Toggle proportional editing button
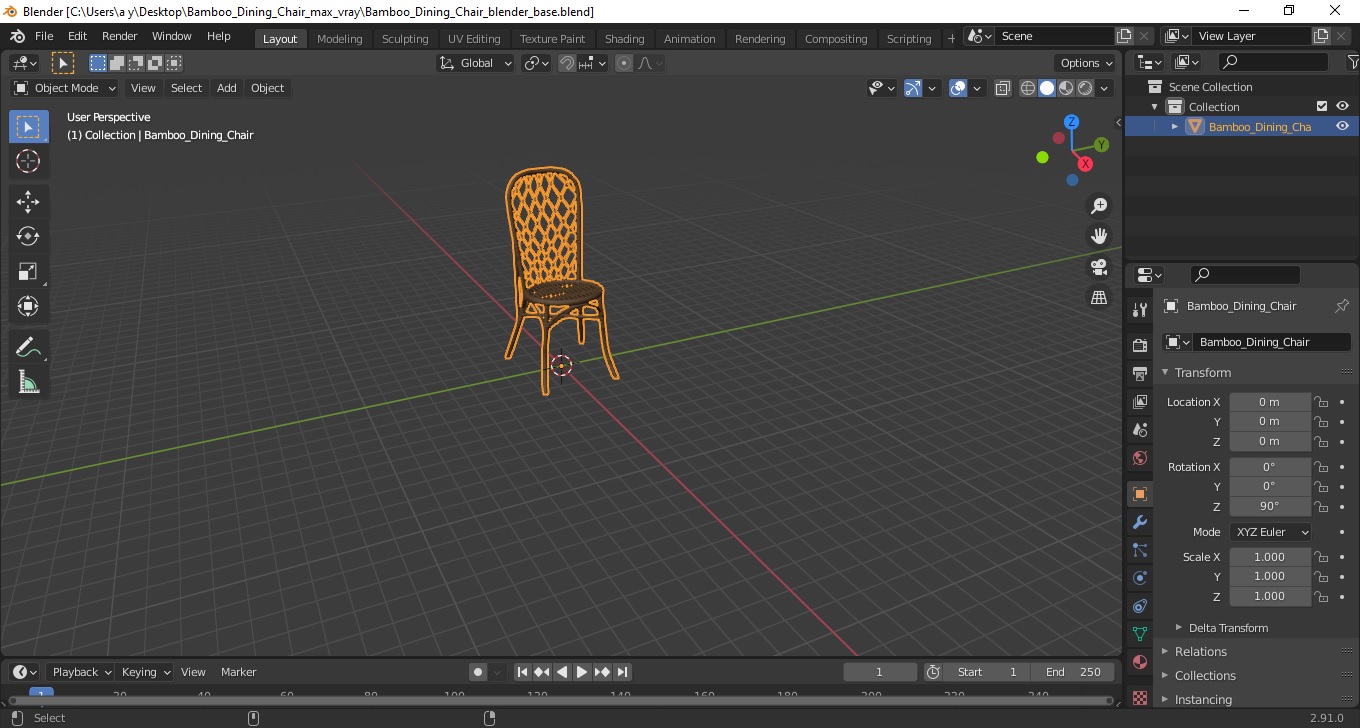The width and height of the screenshot is (1360, 728). coord(624,63)
